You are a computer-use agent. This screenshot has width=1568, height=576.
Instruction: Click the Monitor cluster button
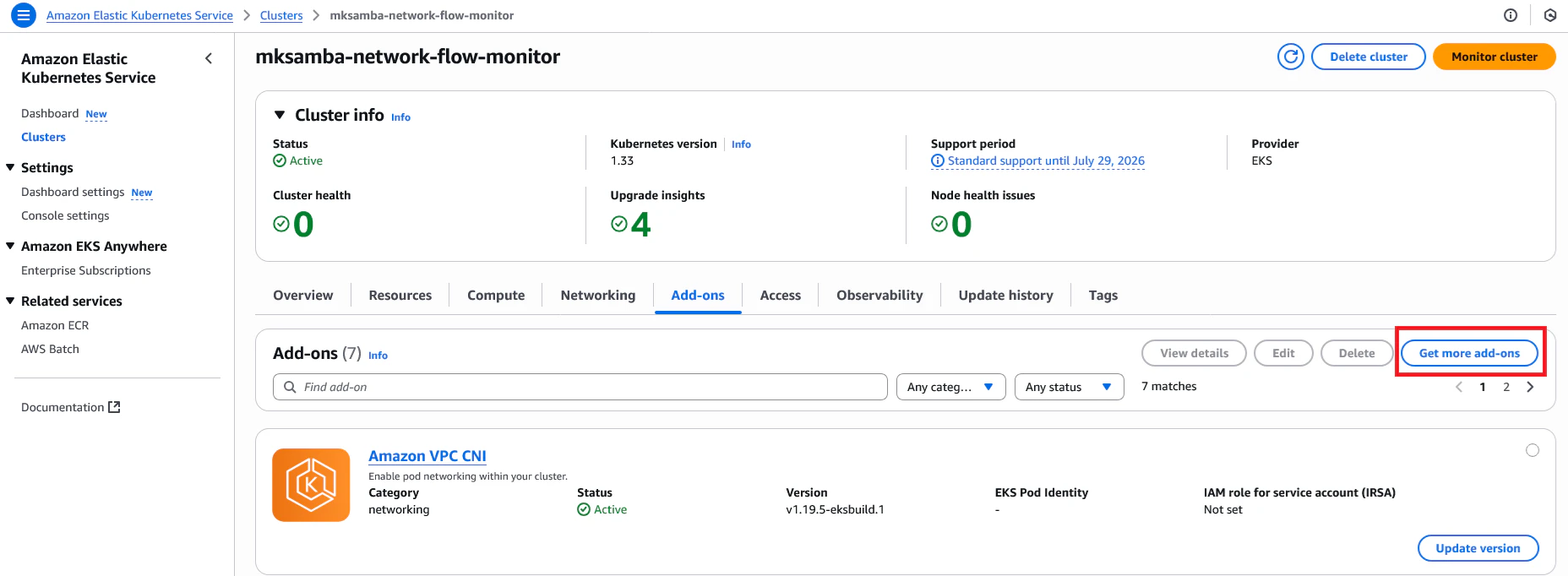click(1494, 57)
